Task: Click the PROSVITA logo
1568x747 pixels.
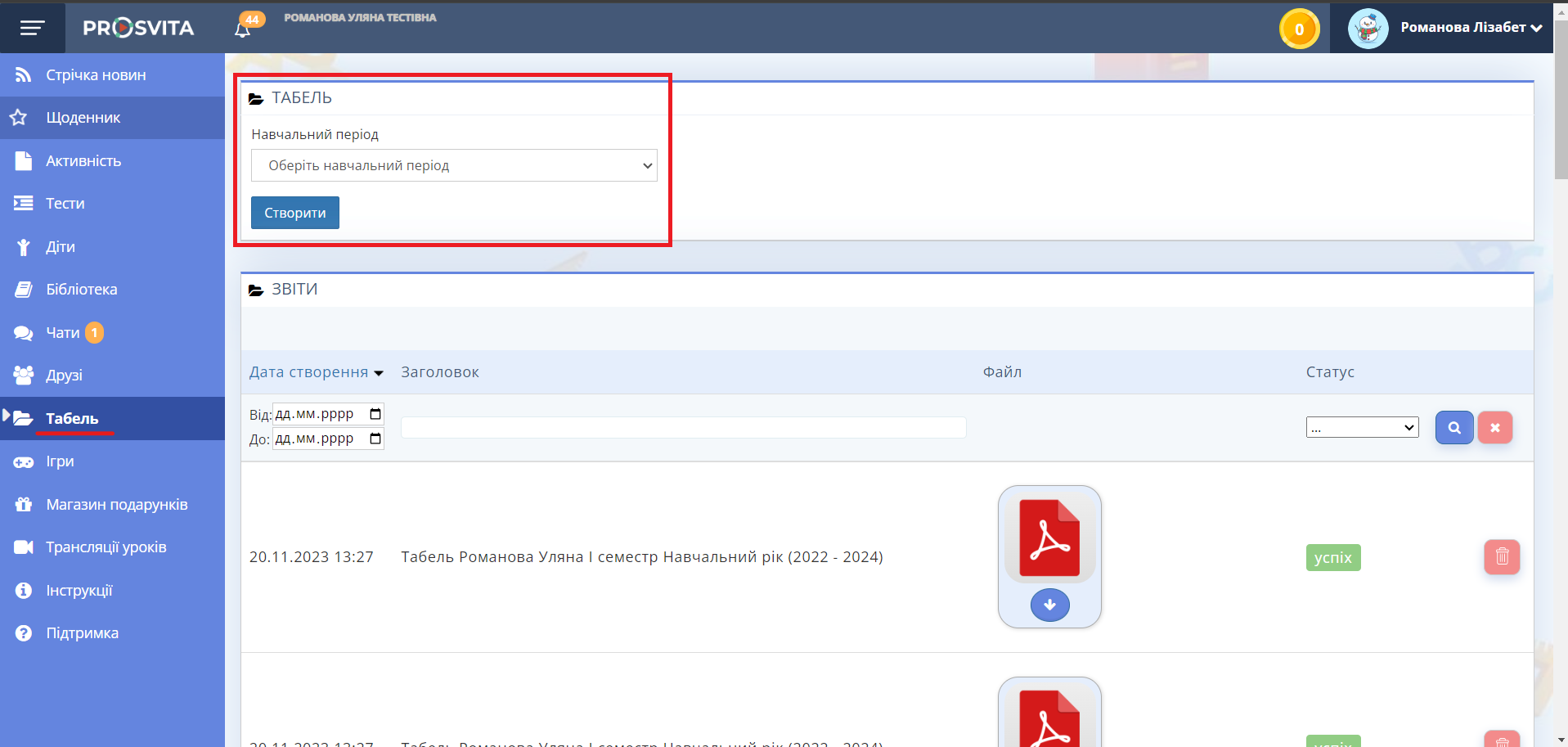Action: click(x=138, y=29)
